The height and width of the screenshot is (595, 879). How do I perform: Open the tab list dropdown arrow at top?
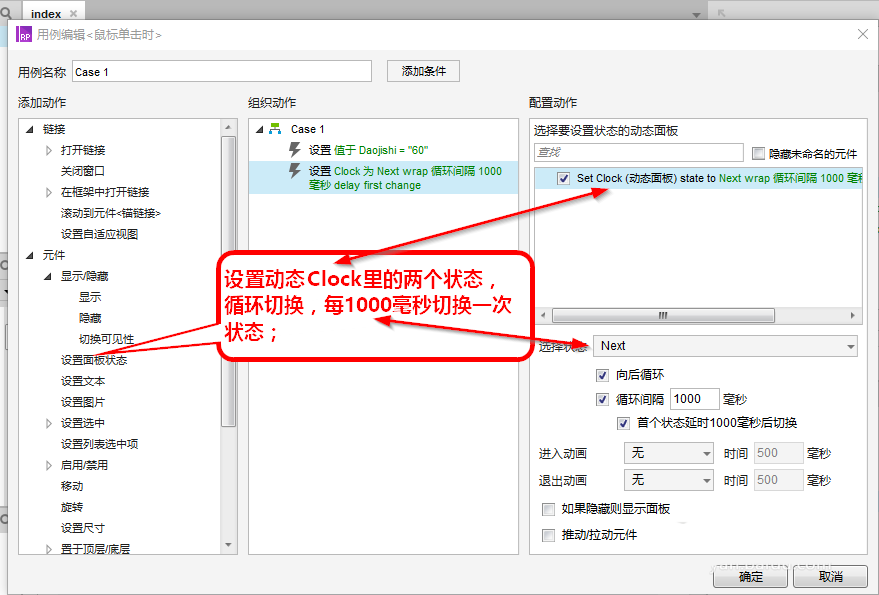pos(696,15)
